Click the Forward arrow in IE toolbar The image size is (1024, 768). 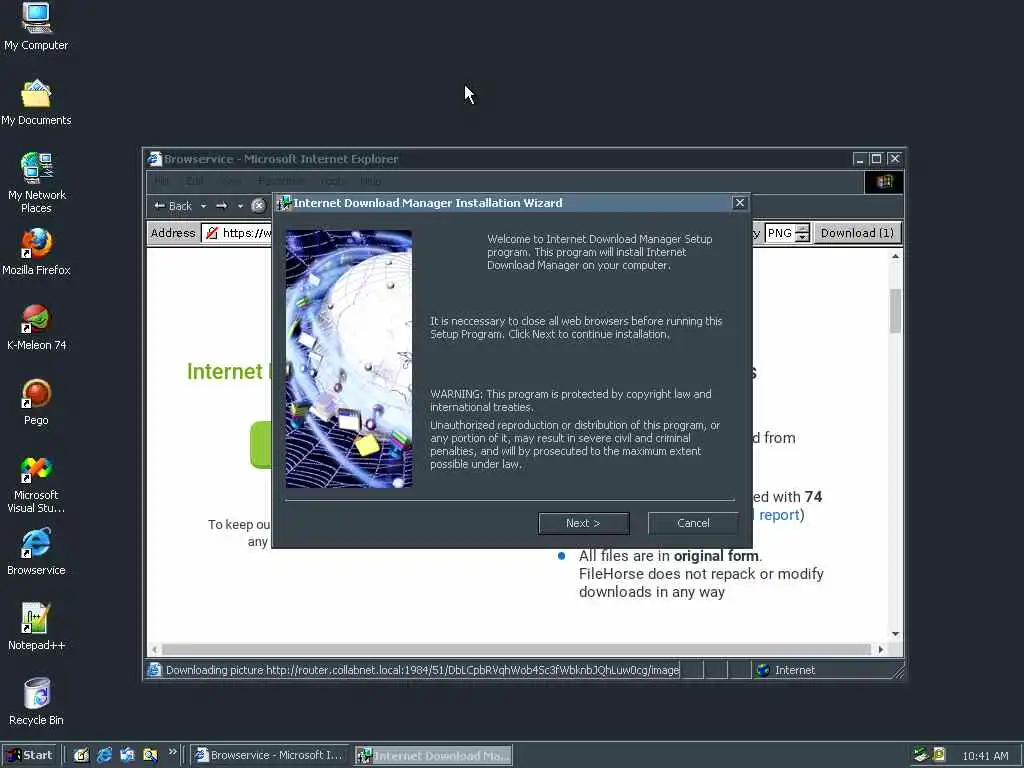coord(221,206)
